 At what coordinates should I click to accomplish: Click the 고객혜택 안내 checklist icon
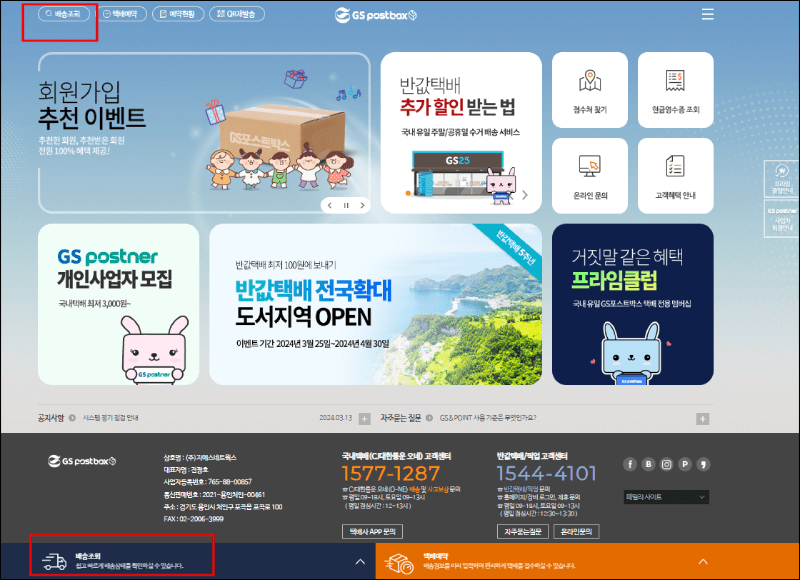pos(675,166)
